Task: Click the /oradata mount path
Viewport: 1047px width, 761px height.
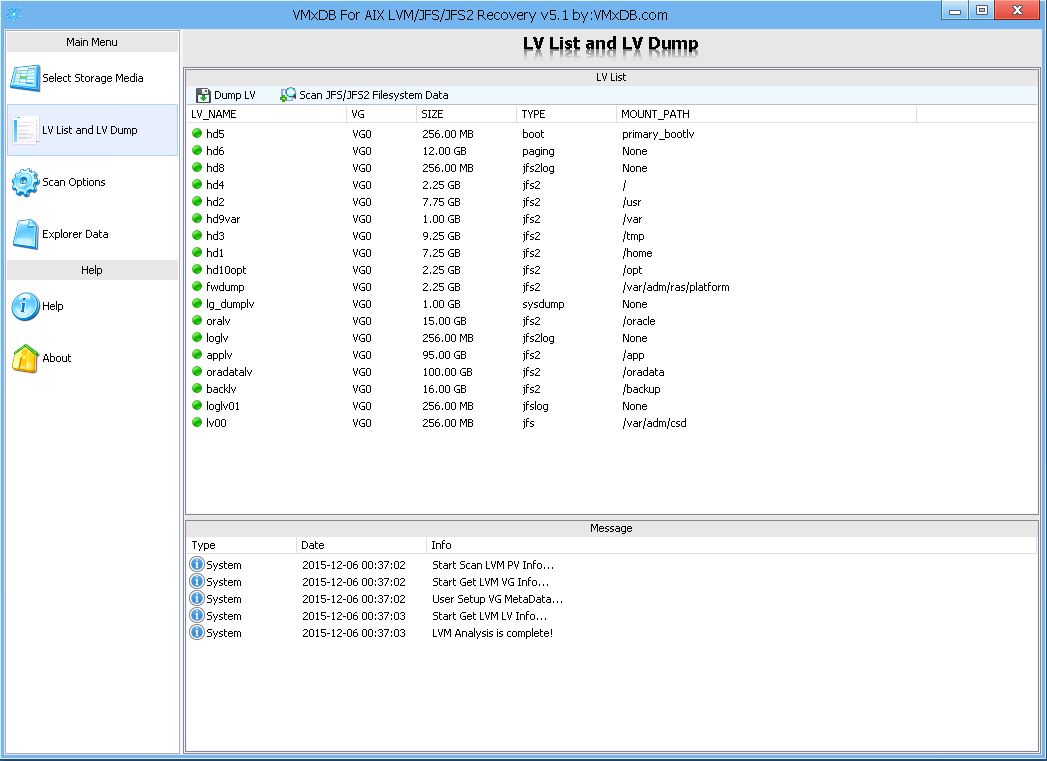Action: click(643, 372)
